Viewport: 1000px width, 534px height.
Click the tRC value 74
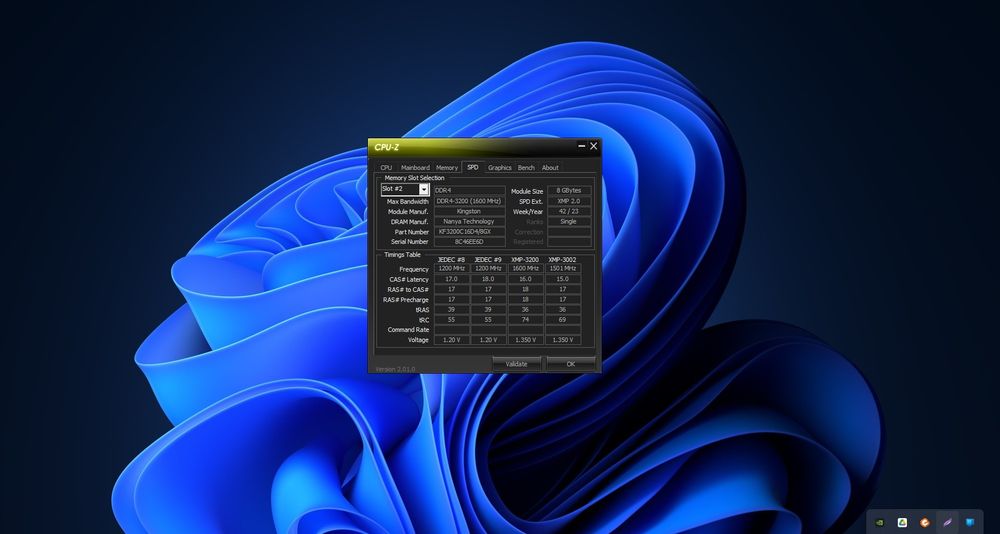(x=526, y=320)
